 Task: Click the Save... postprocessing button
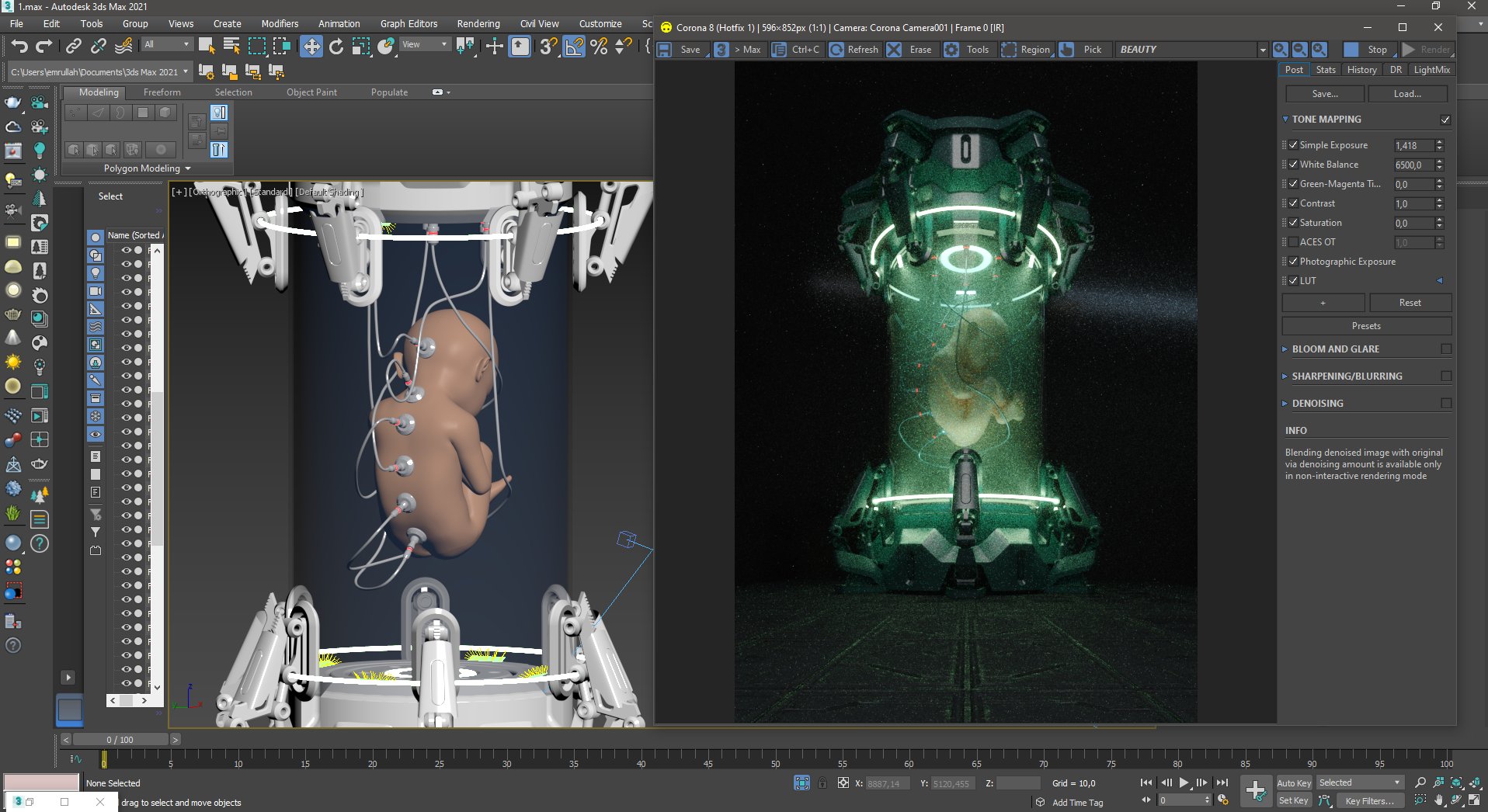pyautogui.click(x=1325, y=94)
